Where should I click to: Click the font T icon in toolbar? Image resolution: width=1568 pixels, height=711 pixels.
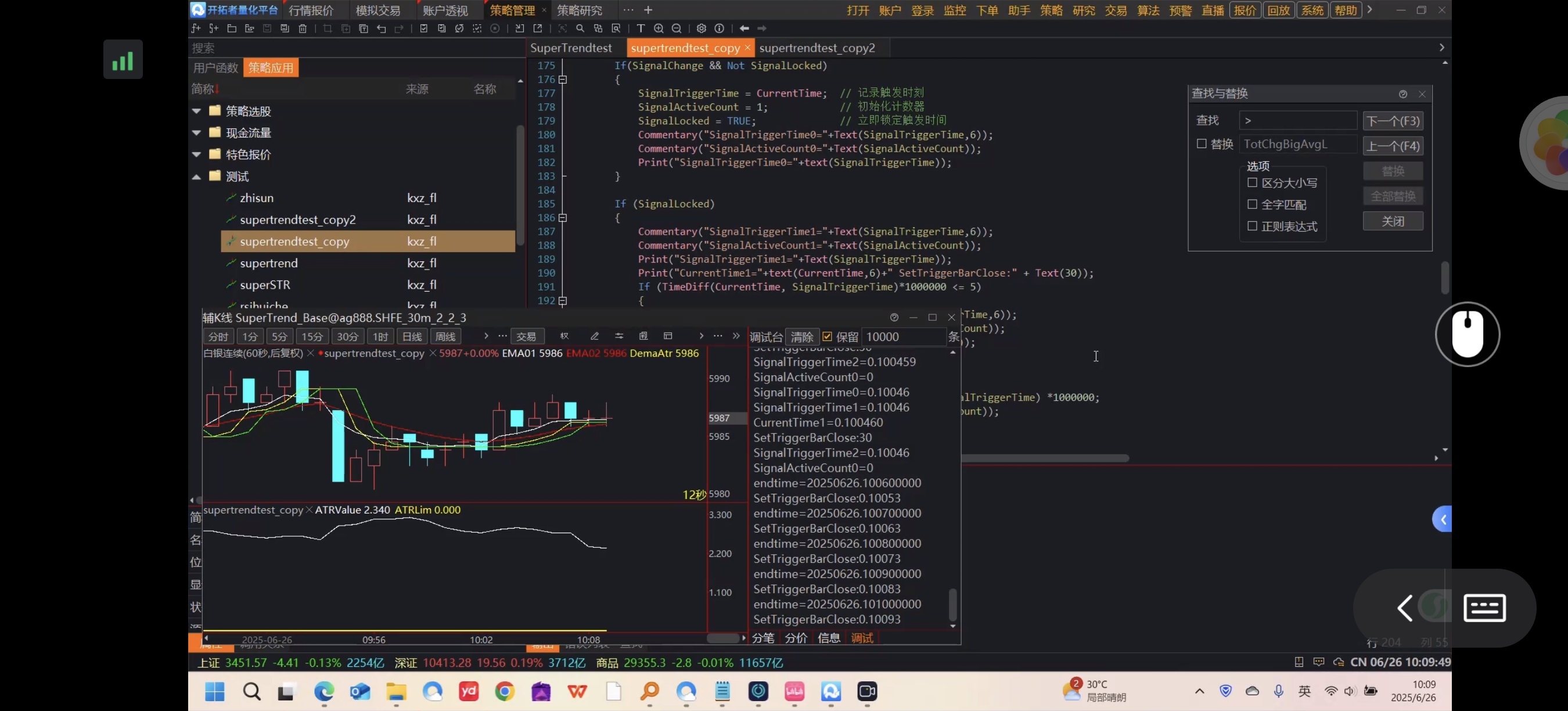coord(641,28)
